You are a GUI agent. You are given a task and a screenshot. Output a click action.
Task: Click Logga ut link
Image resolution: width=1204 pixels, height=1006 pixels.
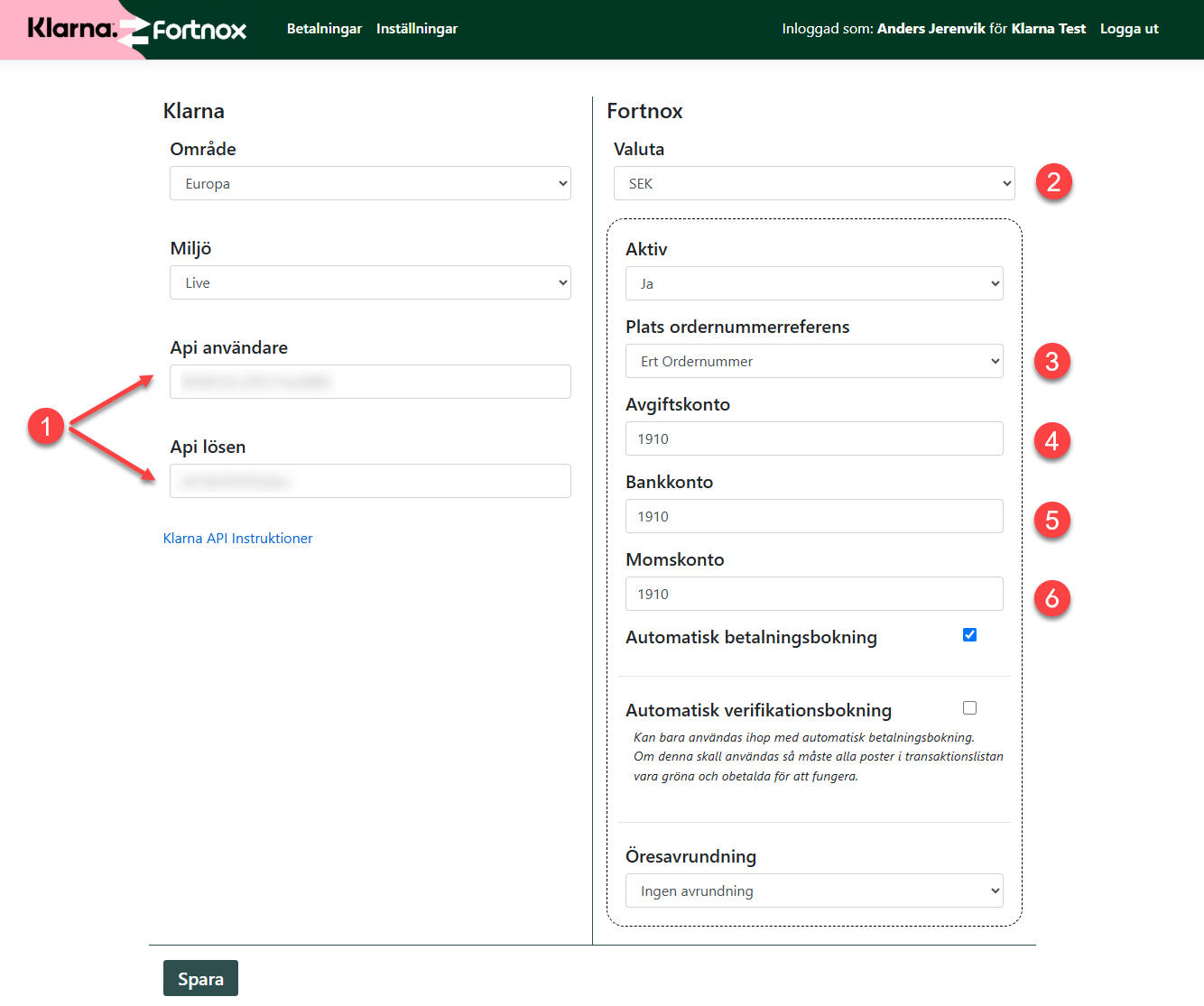click(1129, 29)
